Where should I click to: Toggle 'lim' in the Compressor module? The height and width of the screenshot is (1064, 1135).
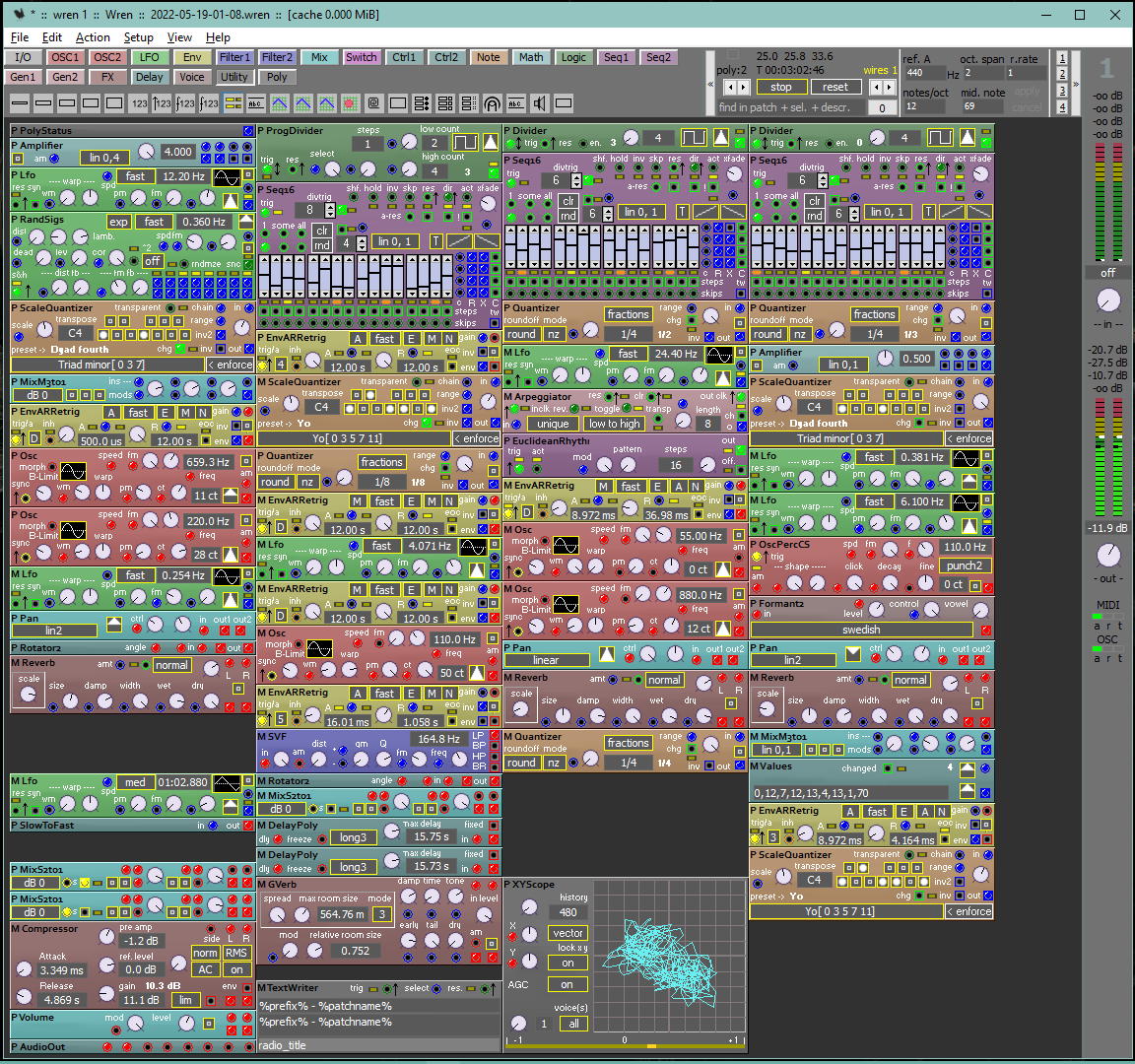coord(185,1000)
